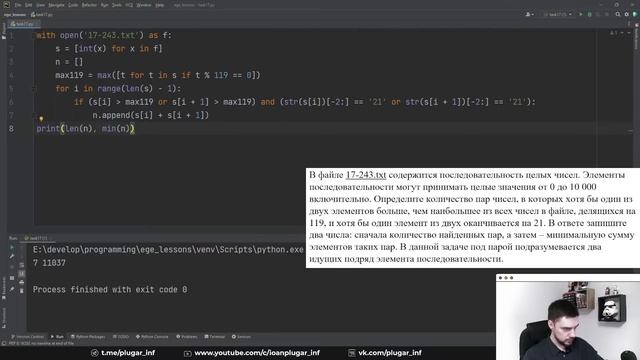Click 17-243.txt link in task description
Viewport: 640px width, 360px height.
(366, 175)
